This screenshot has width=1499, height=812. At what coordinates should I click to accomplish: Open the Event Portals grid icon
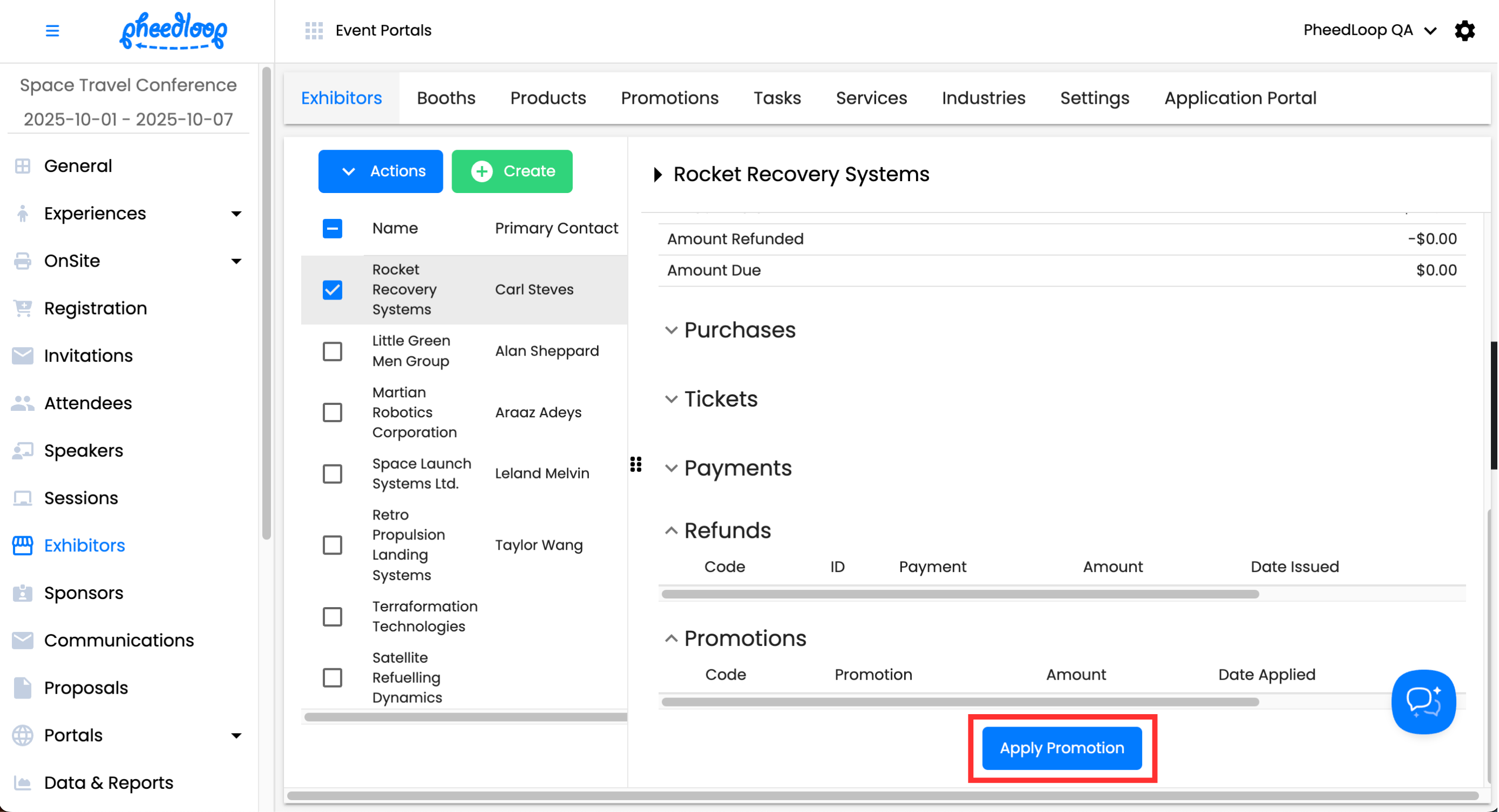pyautogui.click(x=314, y=30)
